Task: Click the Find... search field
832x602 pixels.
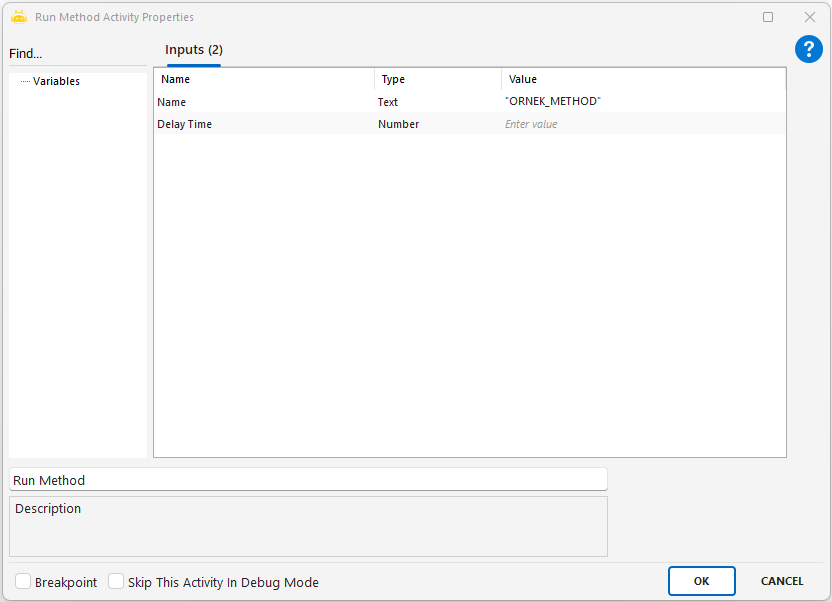Action: point(78,54)
